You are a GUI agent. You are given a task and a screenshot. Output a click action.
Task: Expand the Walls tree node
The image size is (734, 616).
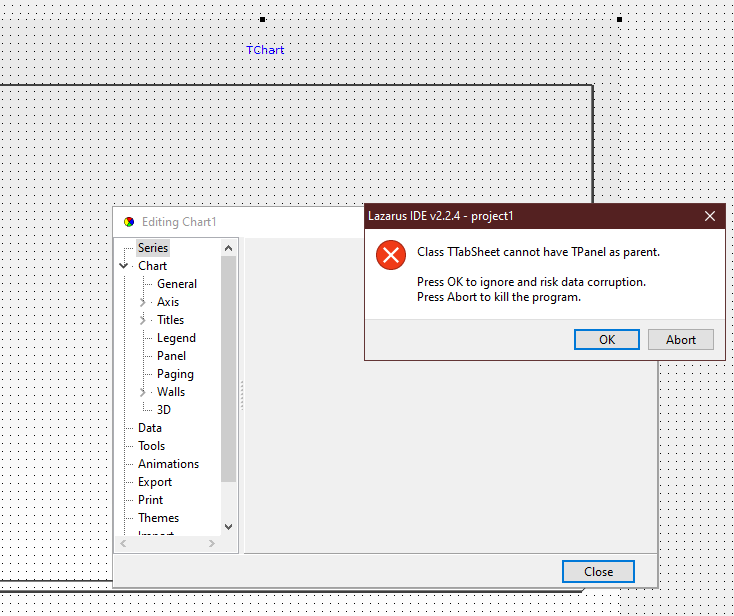[x=143, y=392]
